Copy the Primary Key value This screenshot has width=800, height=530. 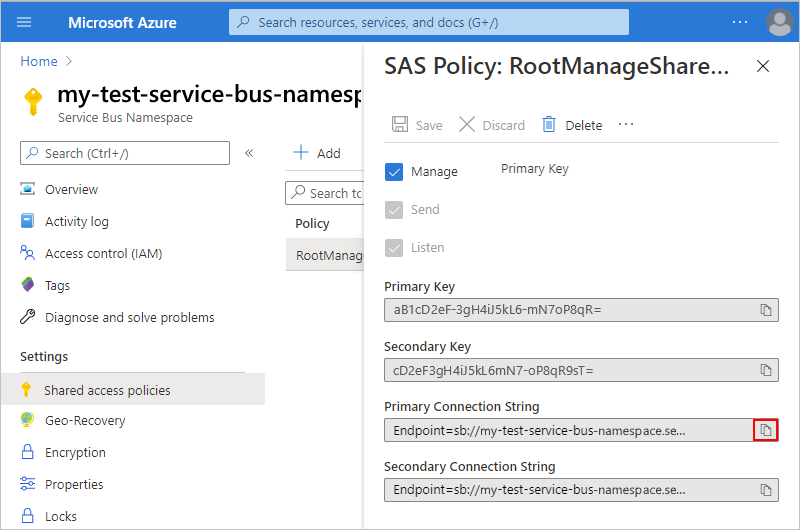[x=766, y=310]
